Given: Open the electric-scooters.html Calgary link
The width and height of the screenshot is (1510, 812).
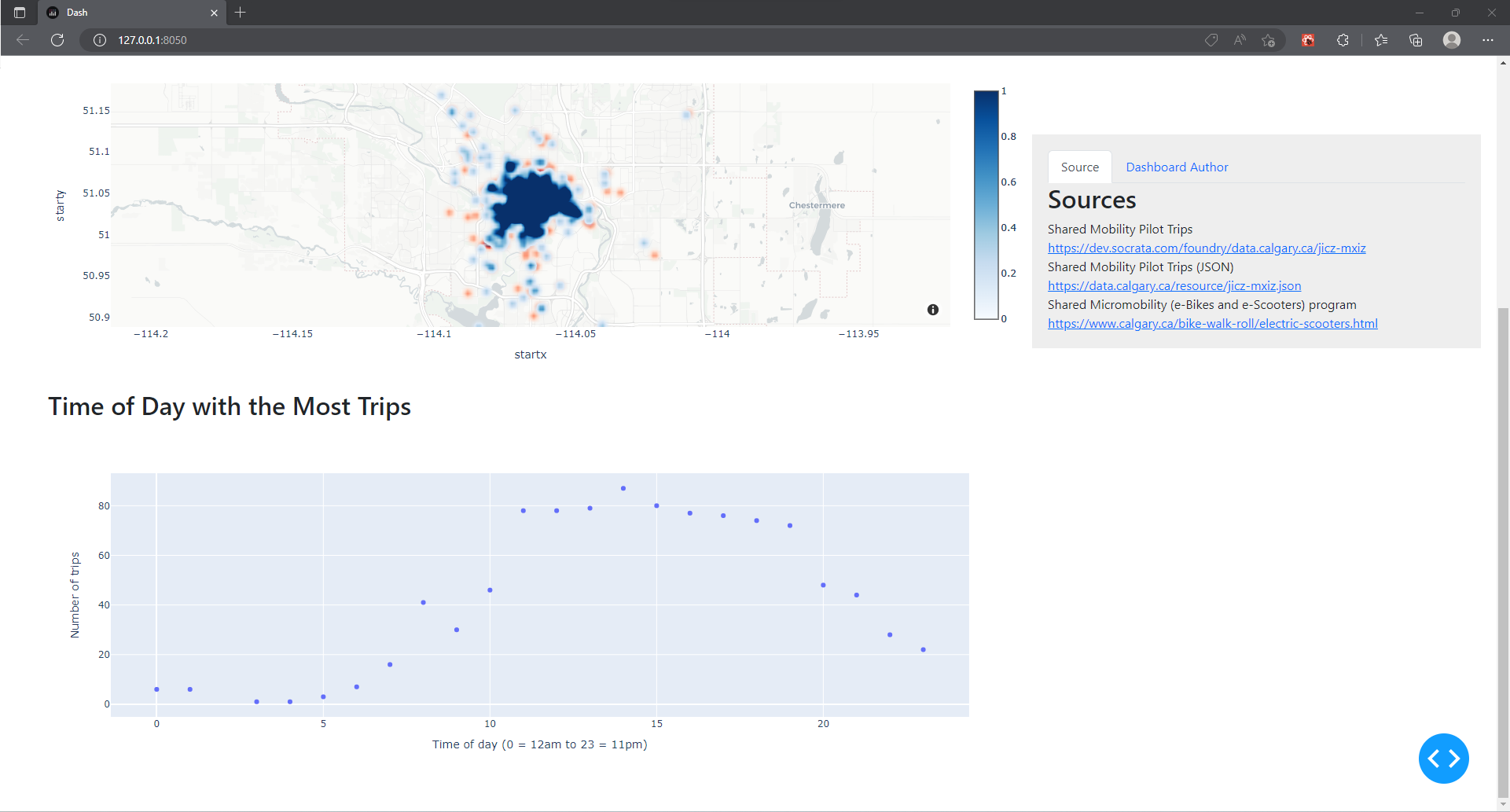Looking at the screenshot, I should (x=1212, y=323).
